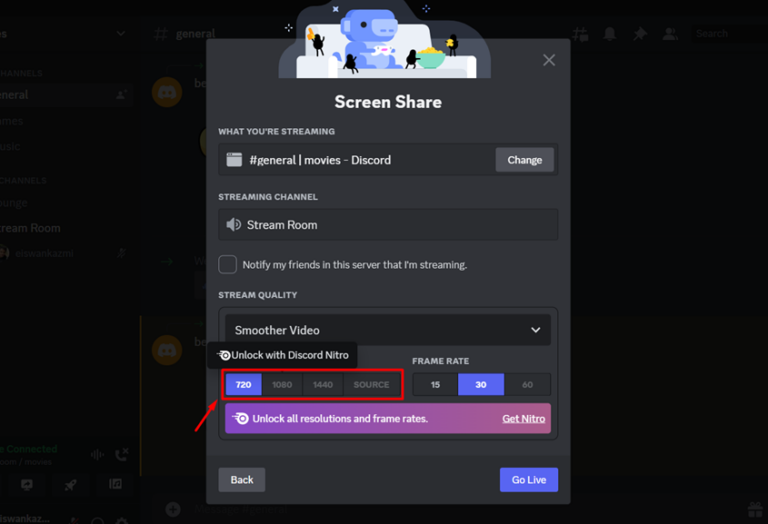This screenshot has width=768, height=524.
Task: Click the gift icon in message bar
Action: (755, 510)
